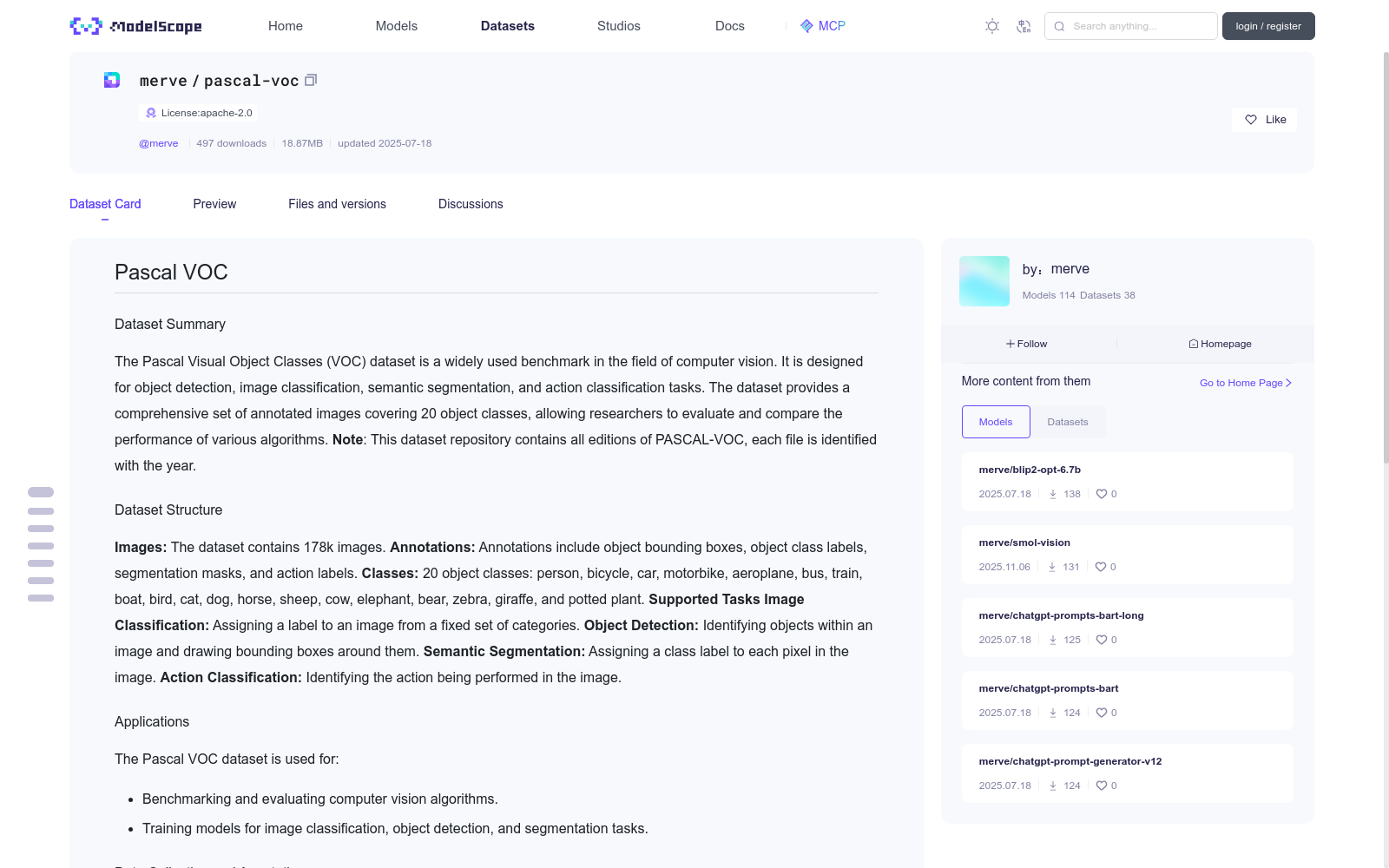Click the MCP diamond icon in the navbar

click(x=806, y=26)
